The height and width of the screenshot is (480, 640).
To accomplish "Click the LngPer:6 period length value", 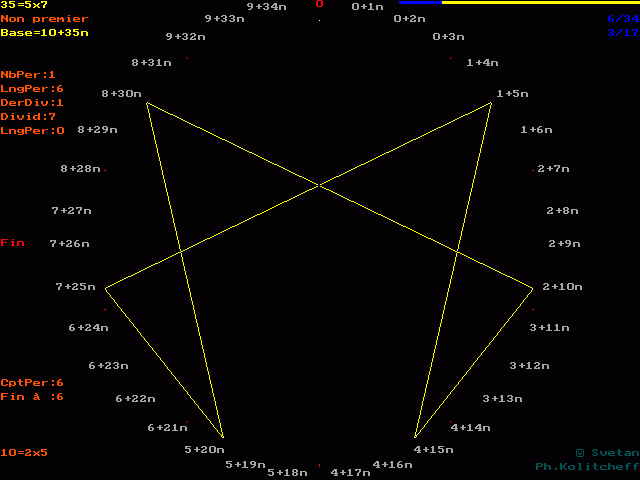I will coord(32,89).
